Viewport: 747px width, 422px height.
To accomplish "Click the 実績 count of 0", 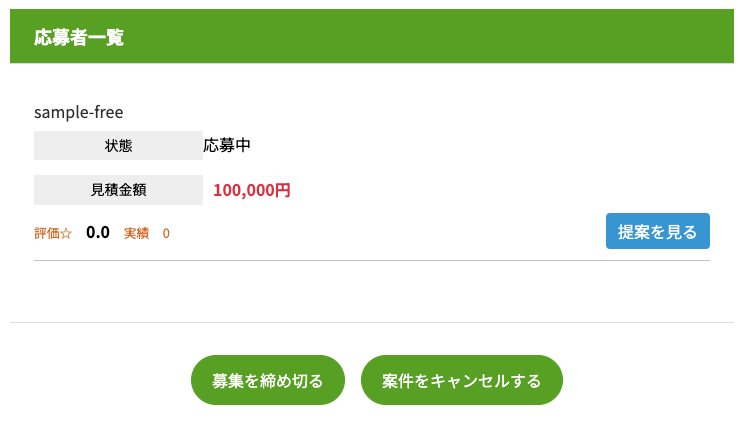I will coord(166,233).
